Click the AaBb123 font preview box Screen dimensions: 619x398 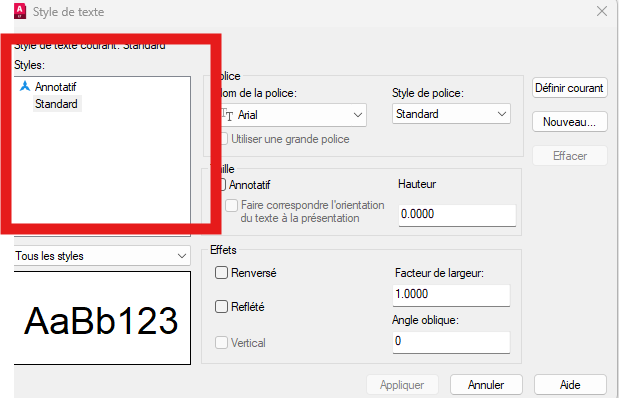click(x=102, y=318)
